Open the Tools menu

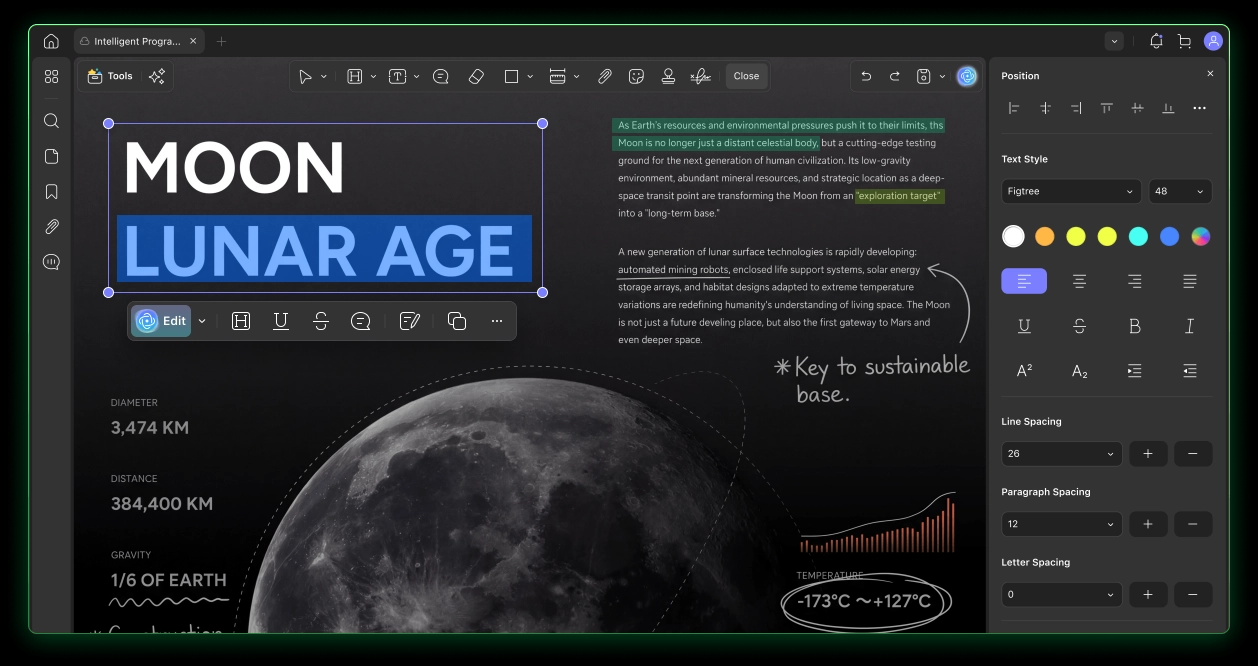(110, 76)
